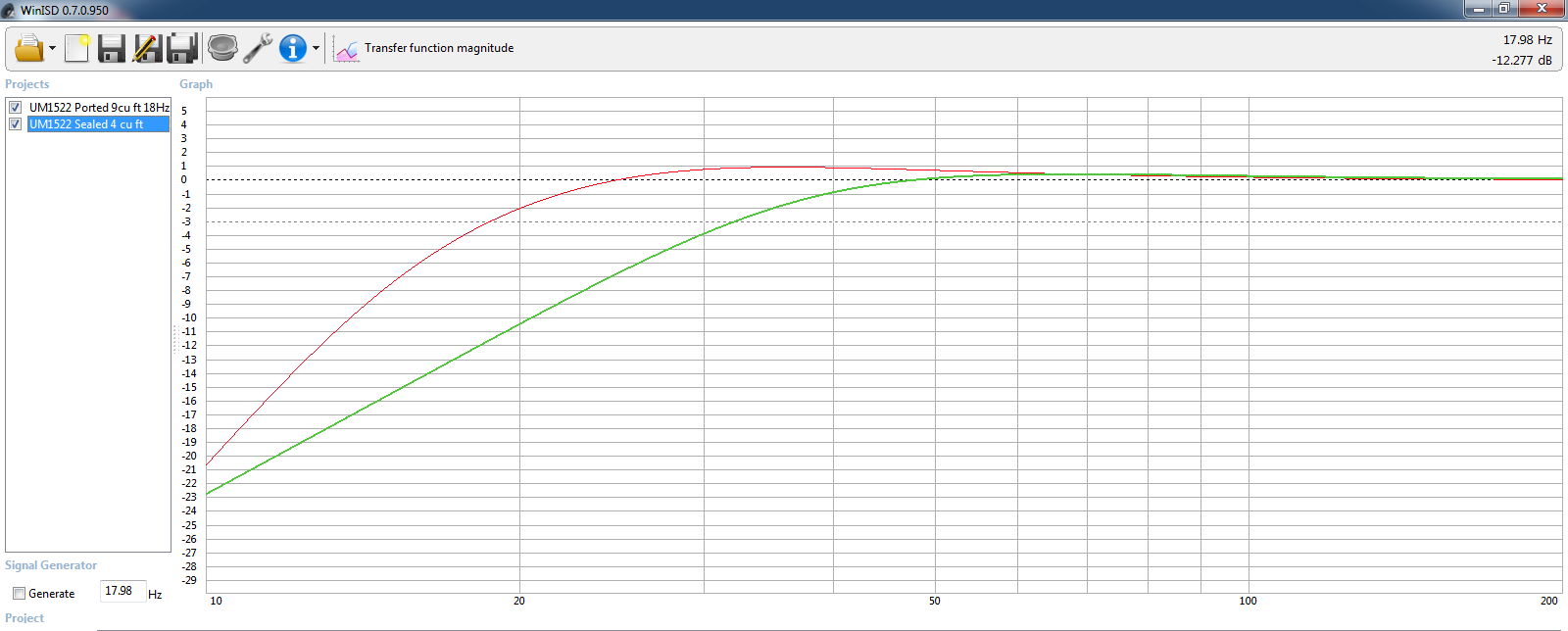Expand the open-project dropdown arrow
The width and height of the screenshot is (1568, 631).
coord(52,48)
